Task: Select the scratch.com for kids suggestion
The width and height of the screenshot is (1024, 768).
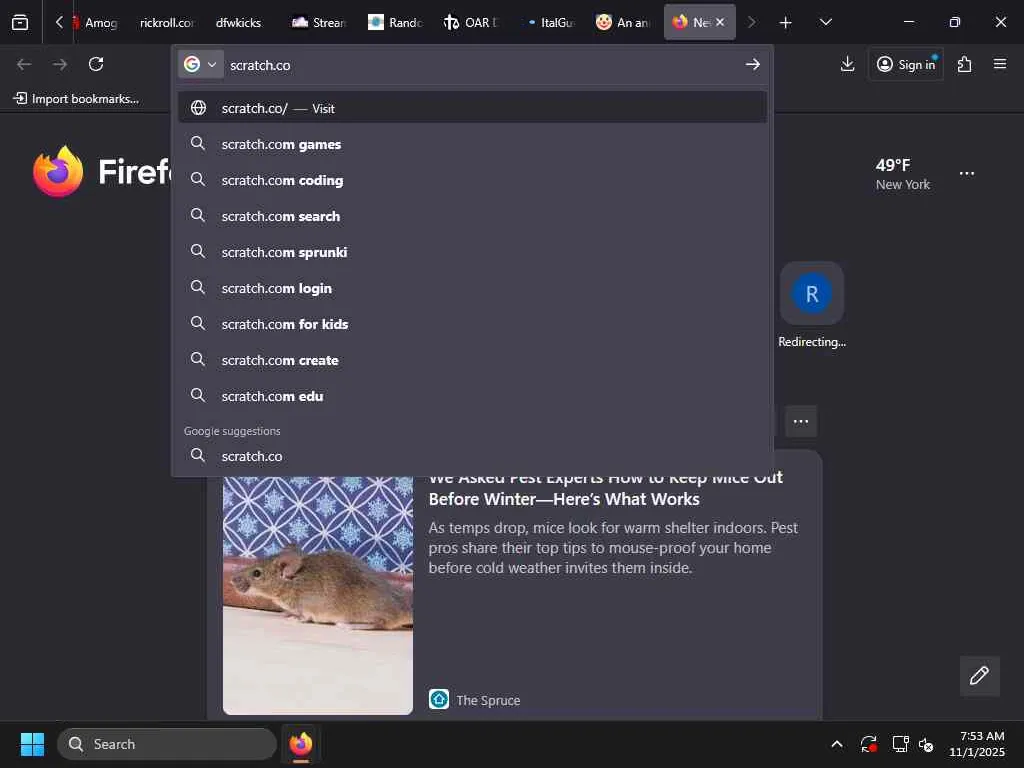Action: coord(472,324)
